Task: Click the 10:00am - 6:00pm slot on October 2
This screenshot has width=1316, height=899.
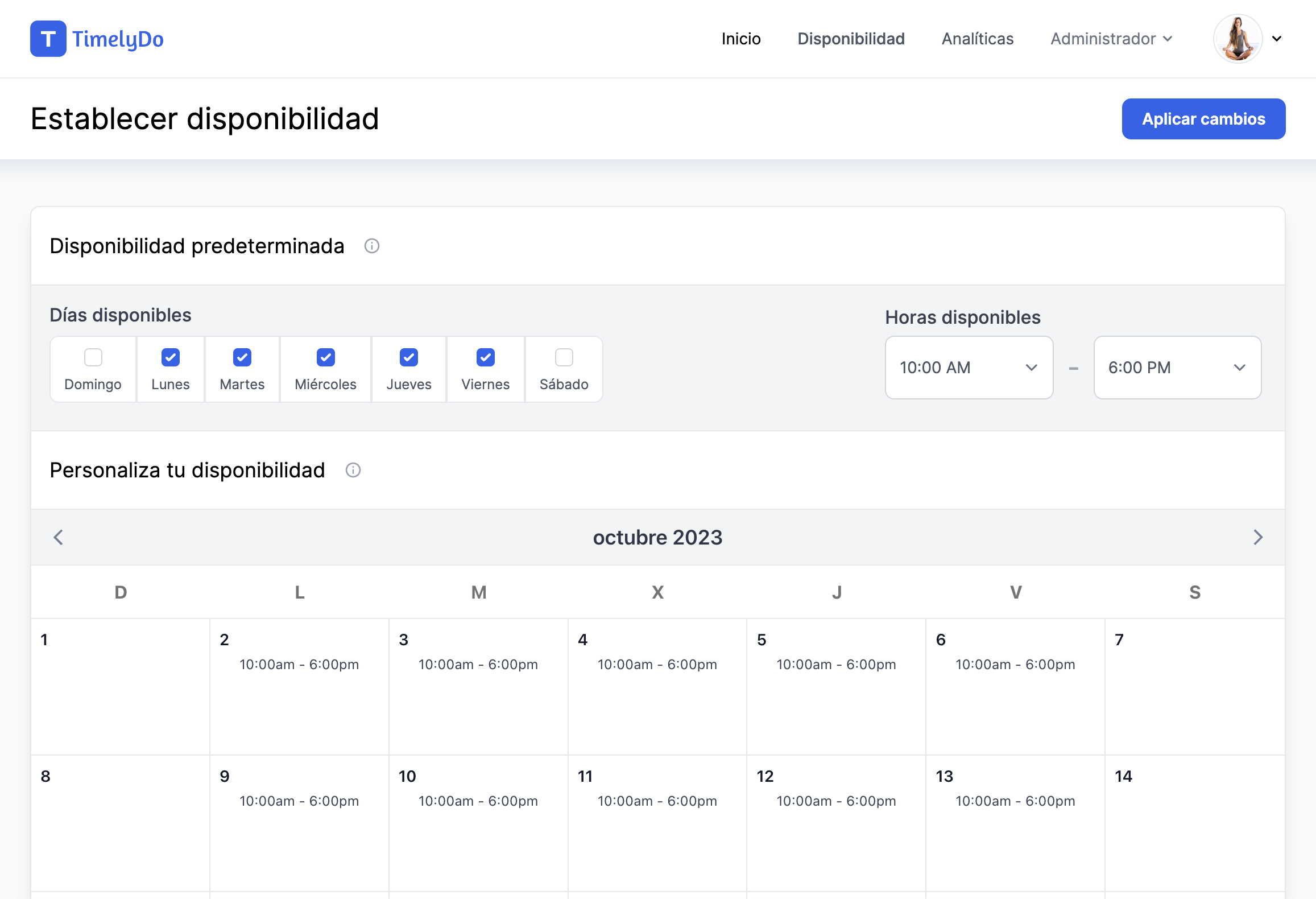Action: [299, 665]
